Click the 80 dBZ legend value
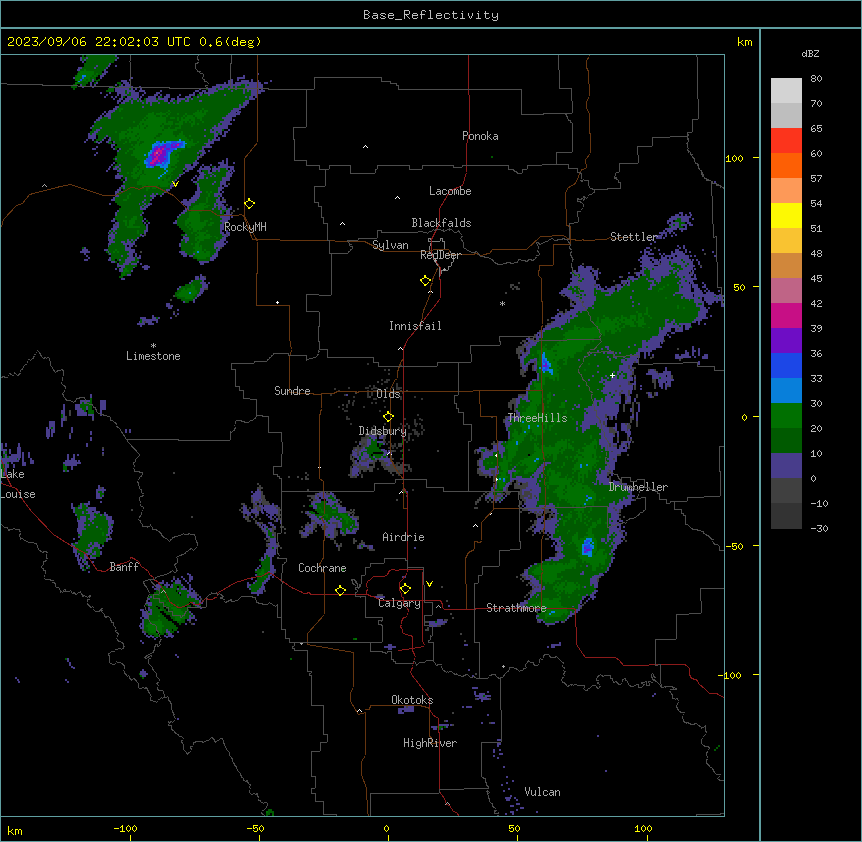 tap(816, 79)
